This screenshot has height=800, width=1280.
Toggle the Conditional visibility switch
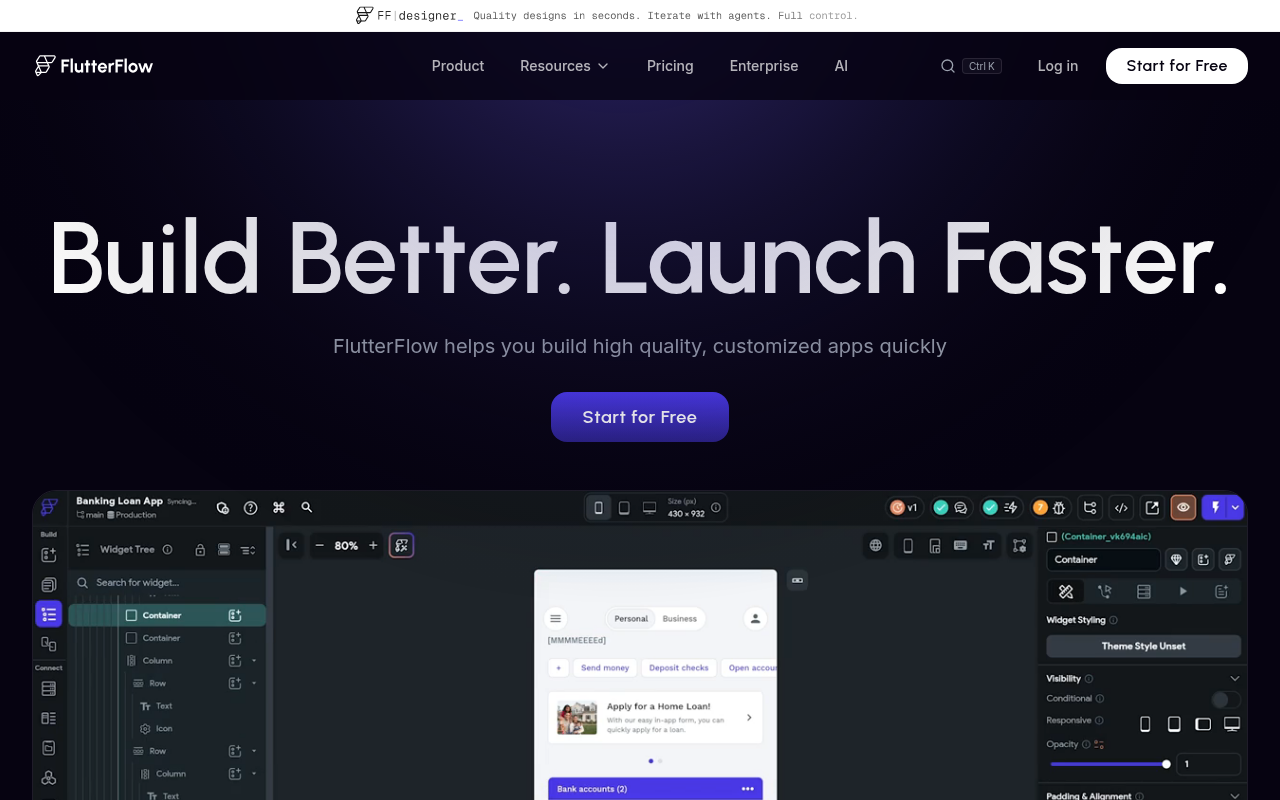1226,700
